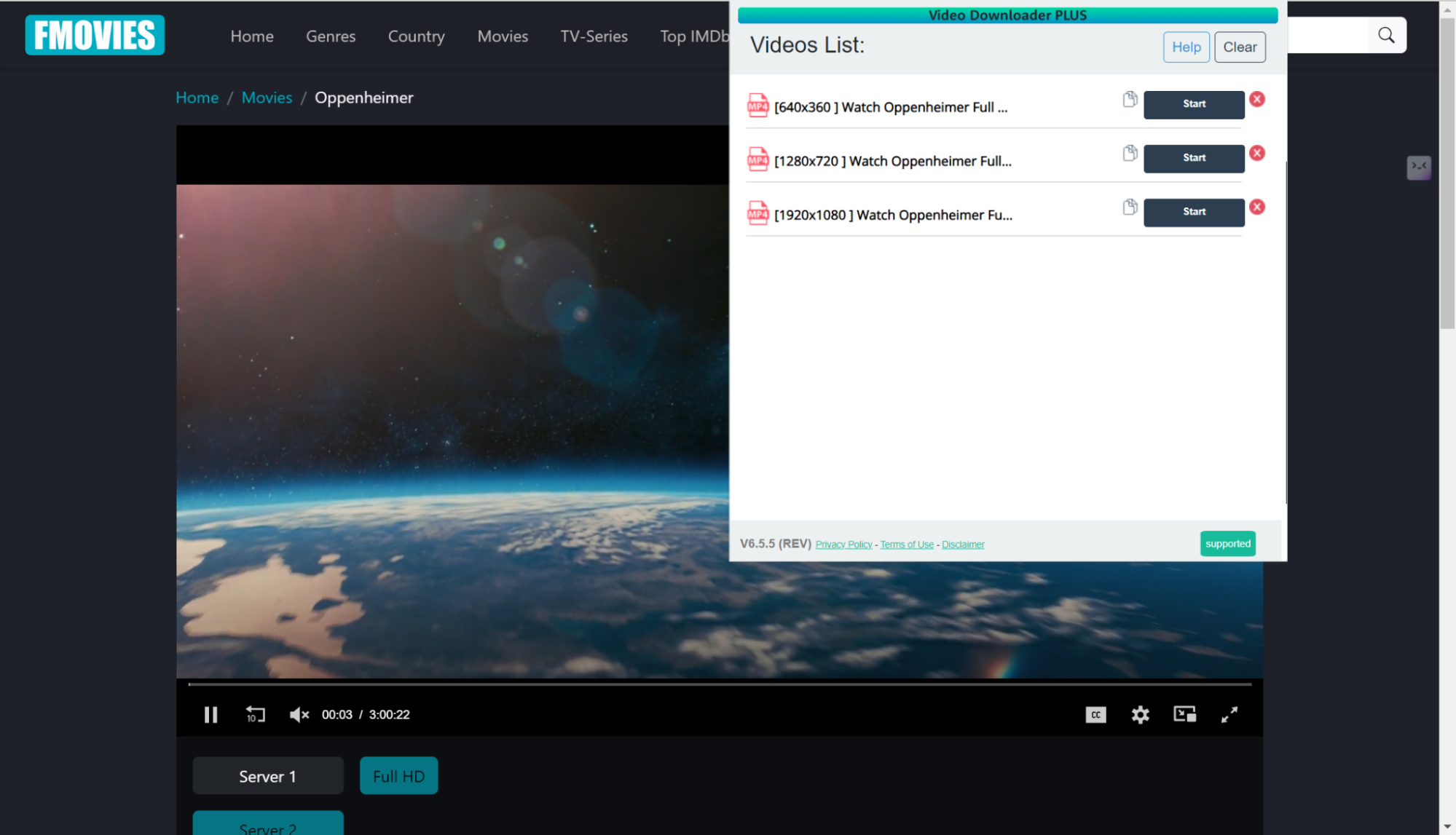
Task: Remove the 1920x1080 video entry
Action: pos(1257,207)
